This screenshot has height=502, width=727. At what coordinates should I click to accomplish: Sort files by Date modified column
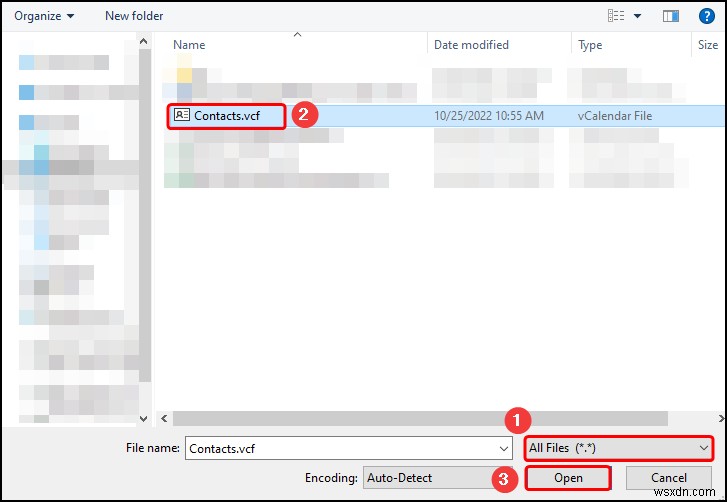coord(471,45)
